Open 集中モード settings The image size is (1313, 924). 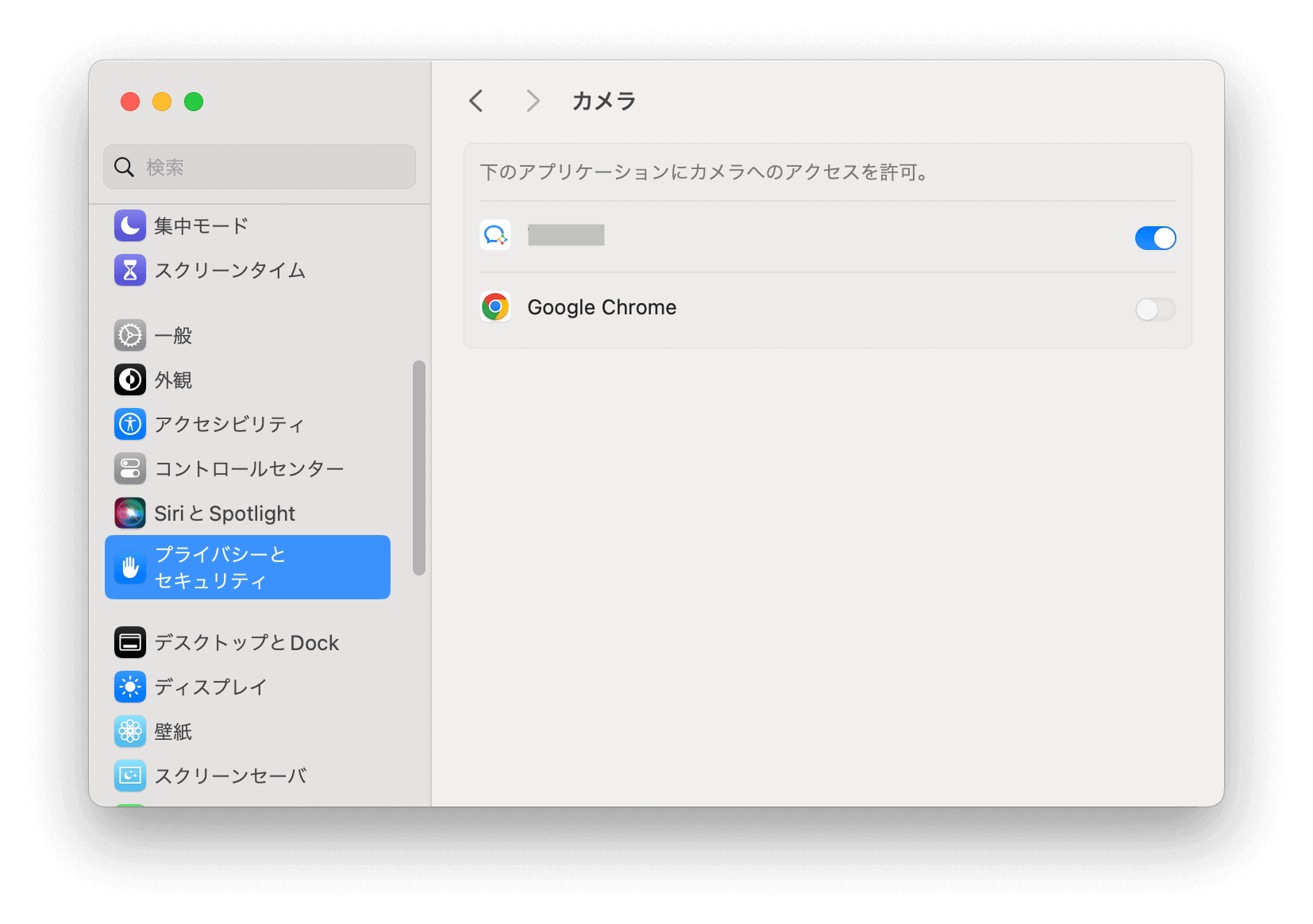(248, 225)
